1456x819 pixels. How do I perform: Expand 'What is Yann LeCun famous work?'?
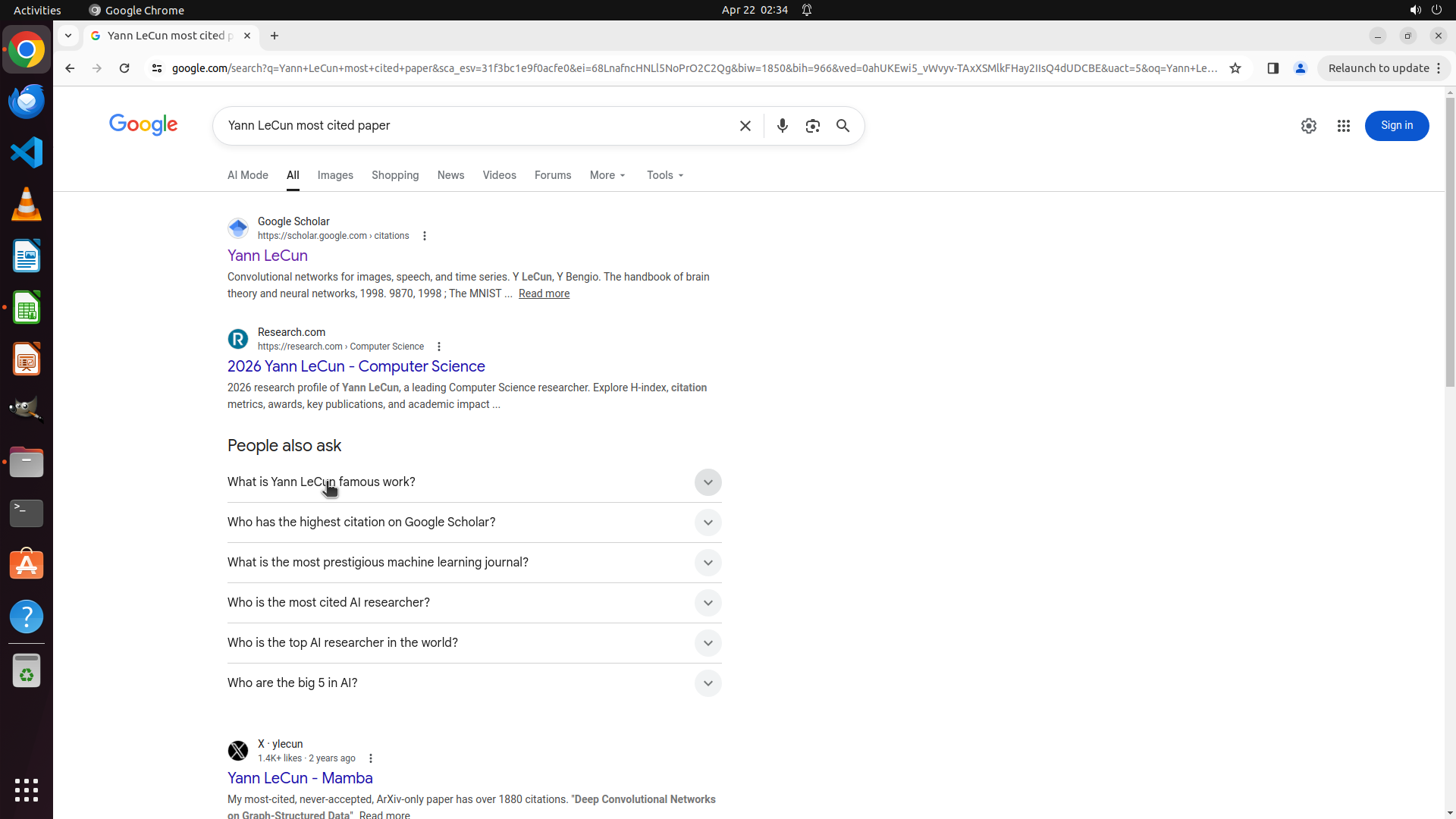708,482
